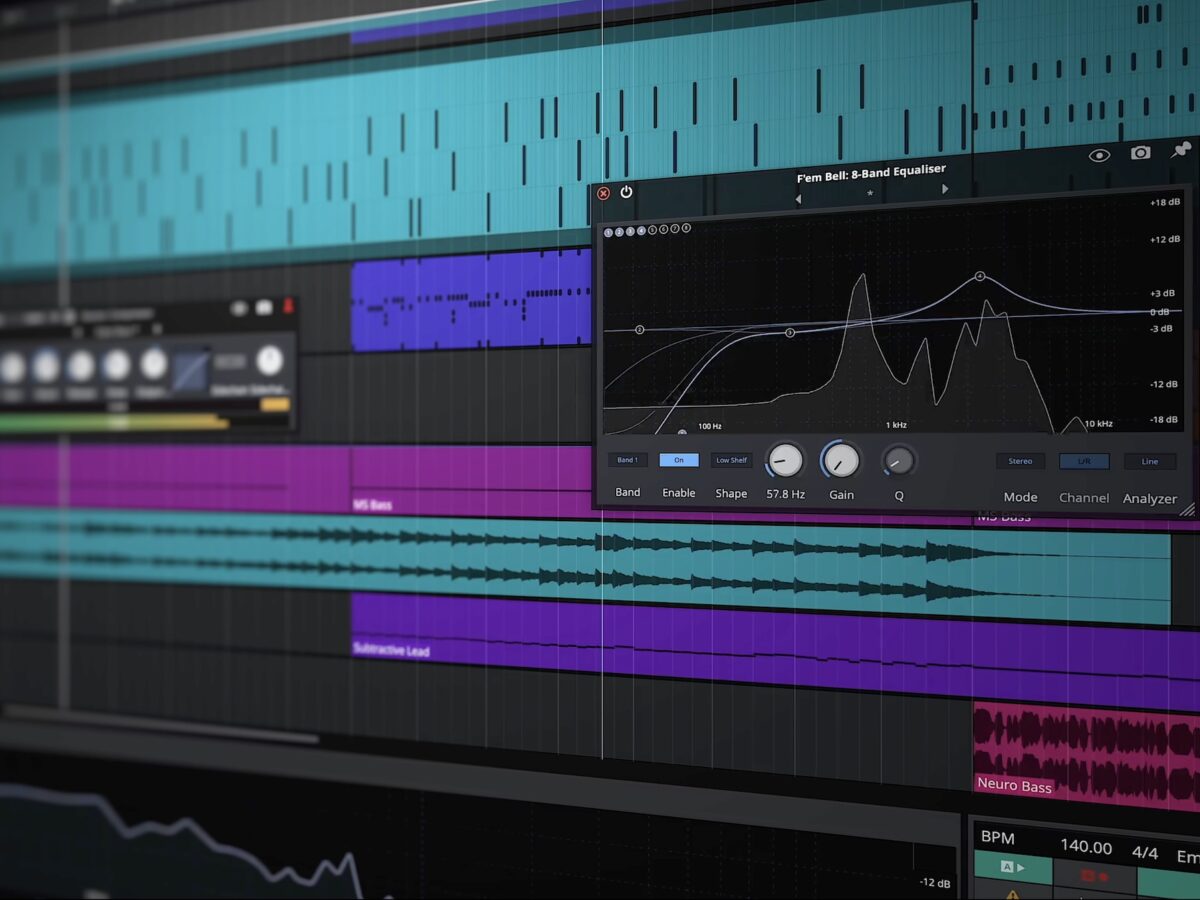Click the L/R channel button
This screenshot has height=900, width=1200.
click(1084, 461)
